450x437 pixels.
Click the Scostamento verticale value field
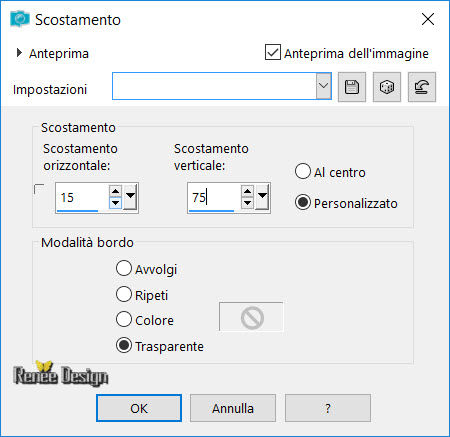(x=214, y=197)
